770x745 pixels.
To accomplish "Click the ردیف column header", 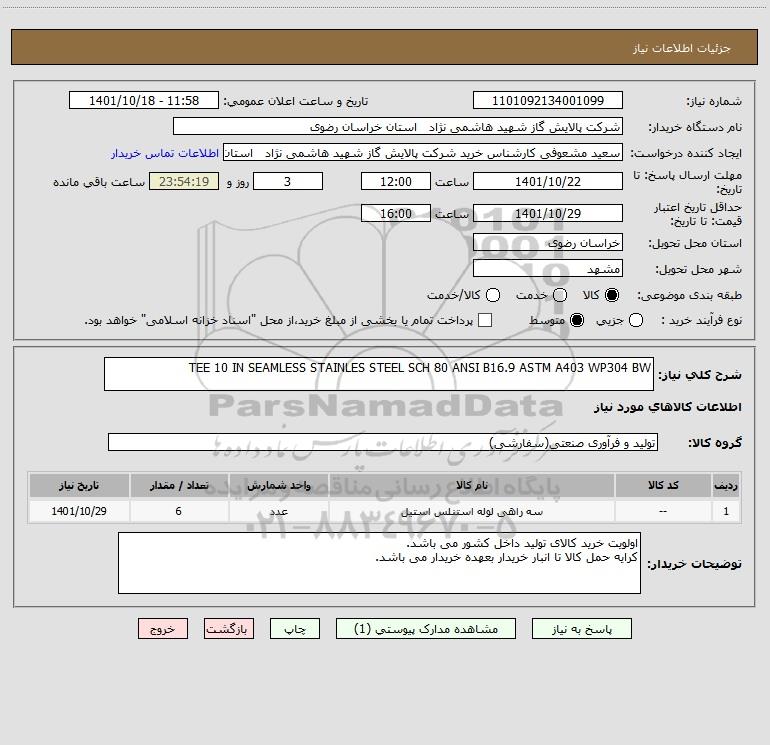I will coord(726,485).
